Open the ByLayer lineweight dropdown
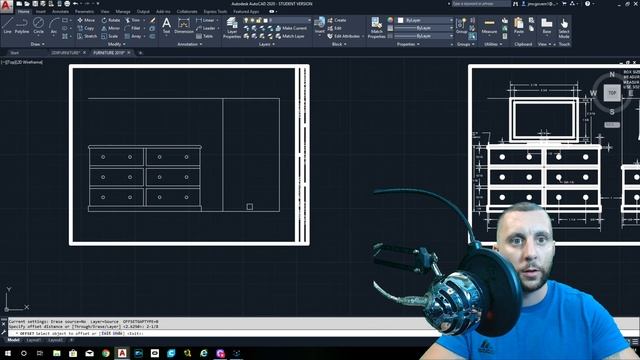 [x=424, y=28]
